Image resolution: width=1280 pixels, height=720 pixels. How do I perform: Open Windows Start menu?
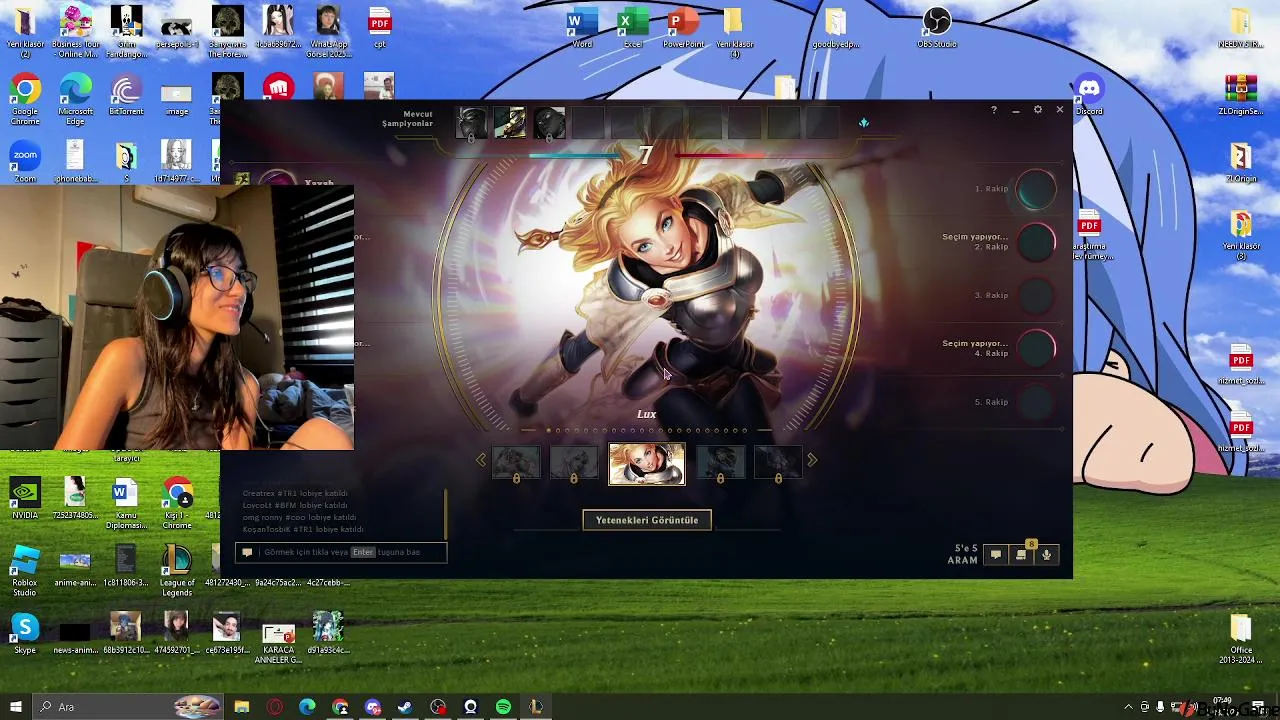[x=16, y=707]
